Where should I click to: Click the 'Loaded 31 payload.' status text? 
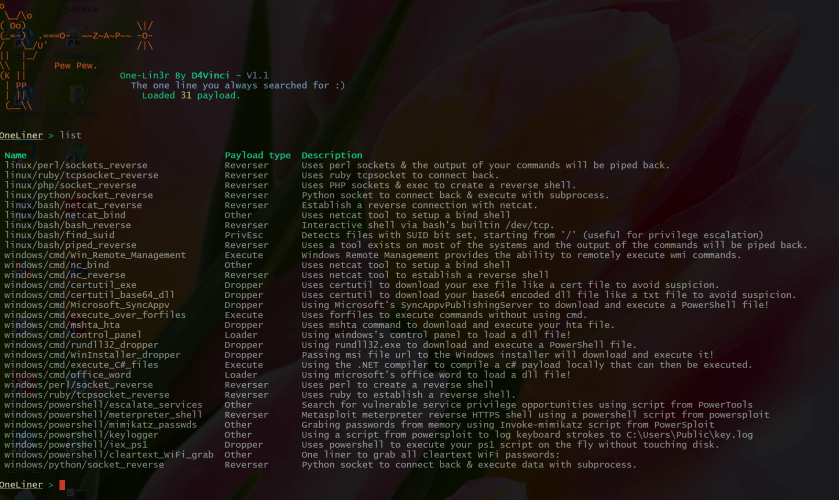tap(190, 95)
